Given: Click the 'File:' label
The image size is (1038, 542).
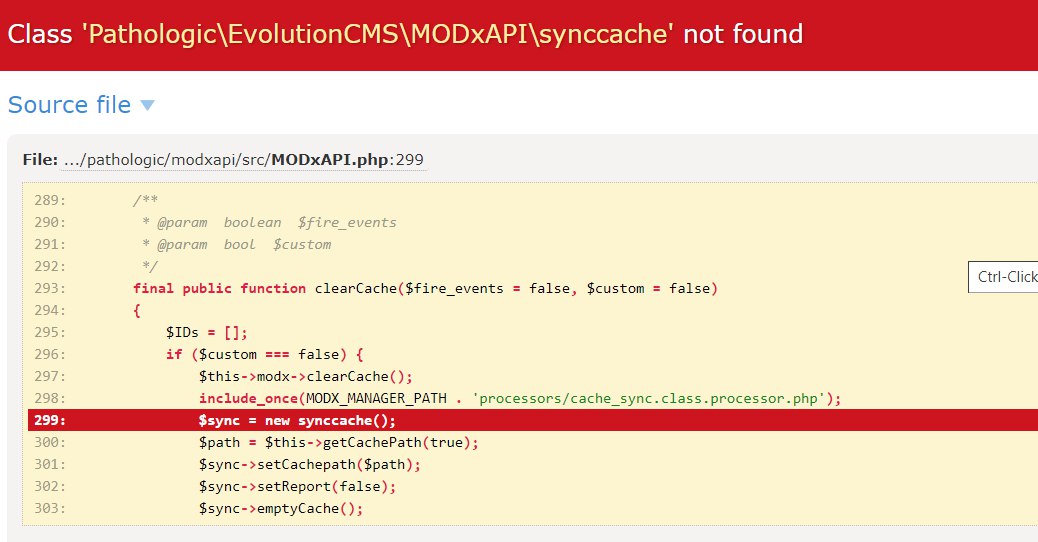Looking at the screenshot, I should 40,160.
